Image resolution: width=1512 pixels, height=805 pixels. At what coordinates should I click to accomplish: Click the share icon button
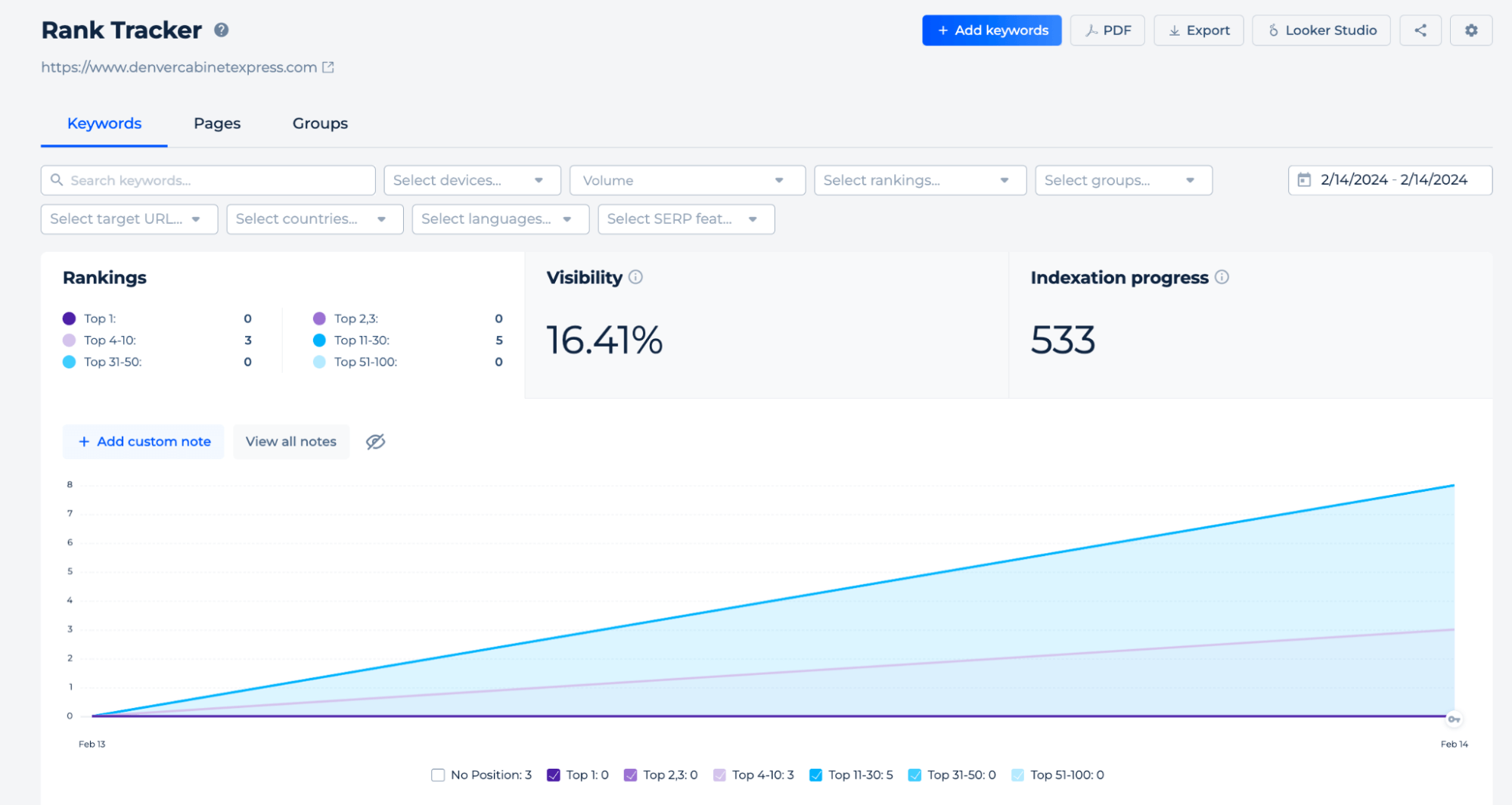pyautogui.click(x=1420, y=30)
